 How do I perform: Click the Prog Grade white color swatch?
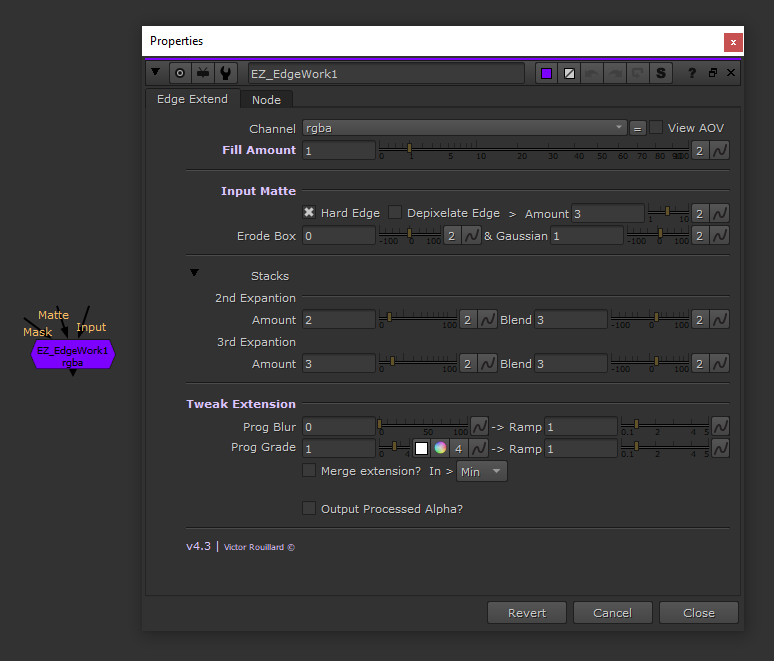[421, 448]
